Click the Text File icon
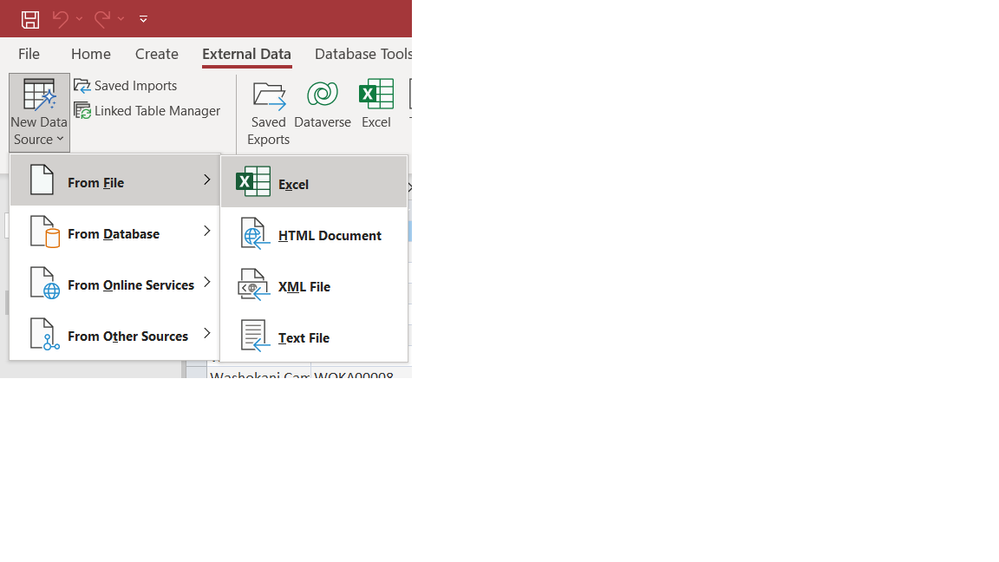Screen dimensions: 999x562 [x=255, y=335]
